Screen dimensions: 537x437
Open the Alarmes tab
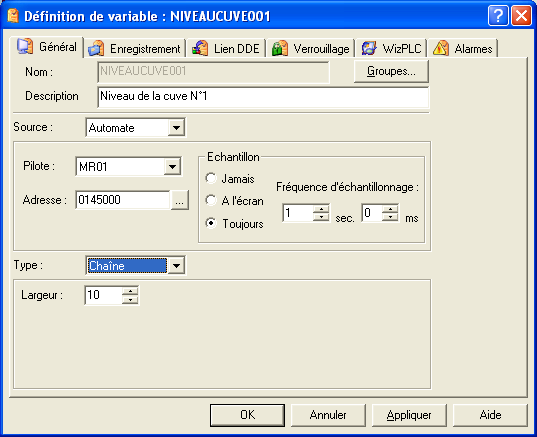(463, 49)
